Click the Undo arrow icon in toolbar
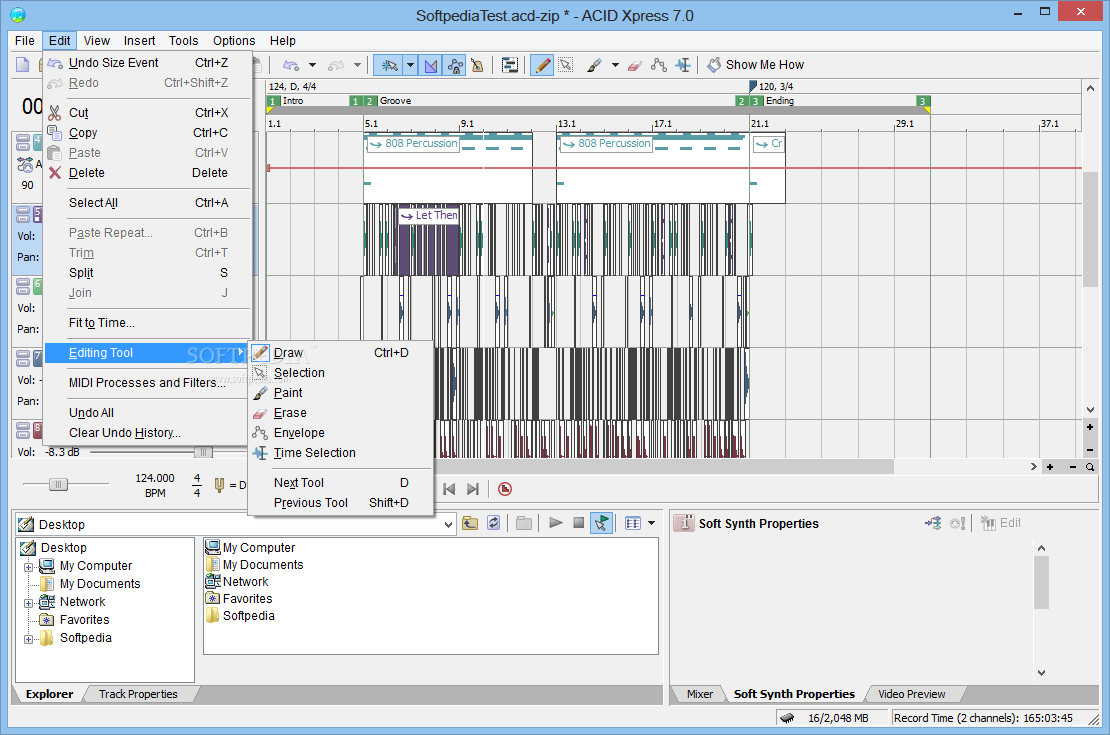 pyautogui.click(x=291, y=65)
